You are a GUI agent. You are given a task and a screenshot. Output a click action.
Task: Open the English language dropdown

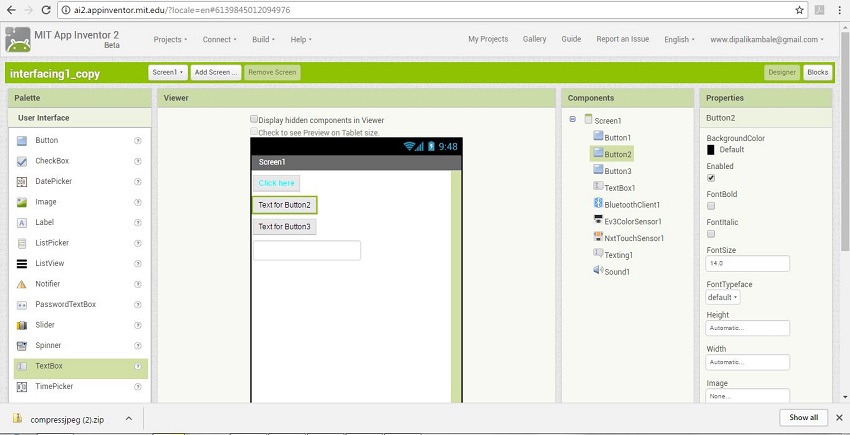click(679, 40)
